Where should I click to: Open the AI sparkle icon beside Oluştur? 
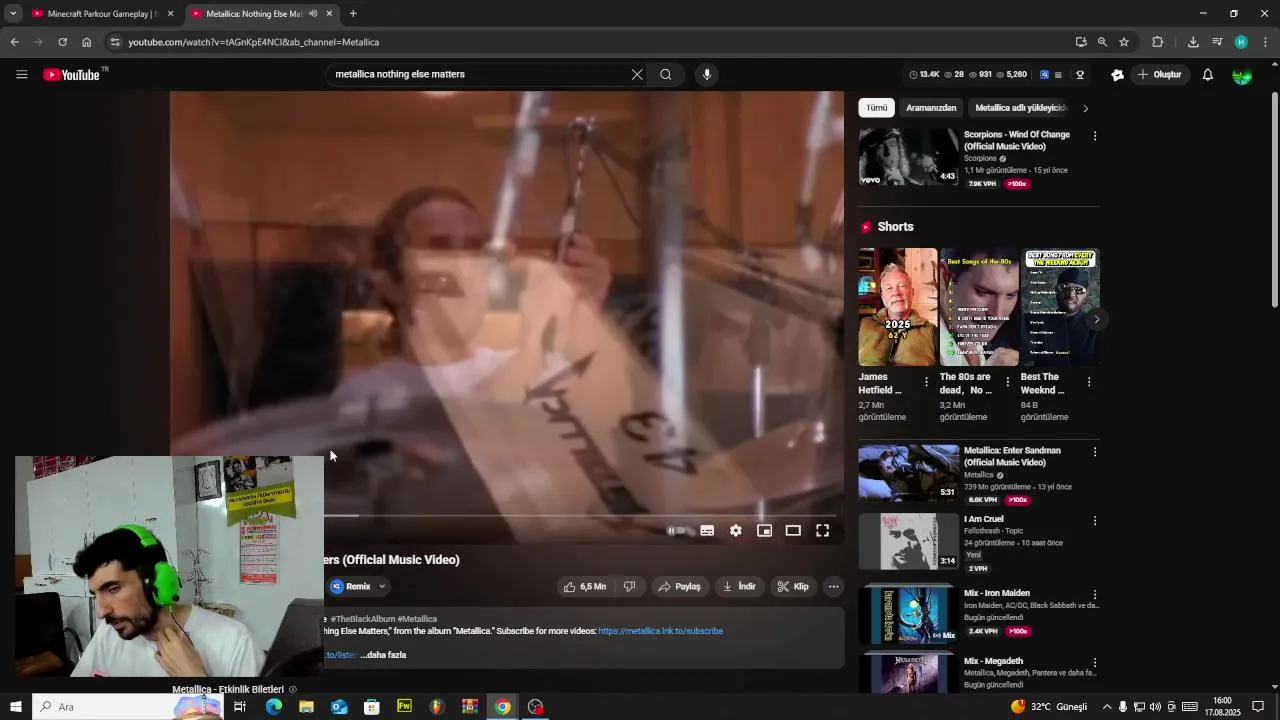[x=1118, y=75]
